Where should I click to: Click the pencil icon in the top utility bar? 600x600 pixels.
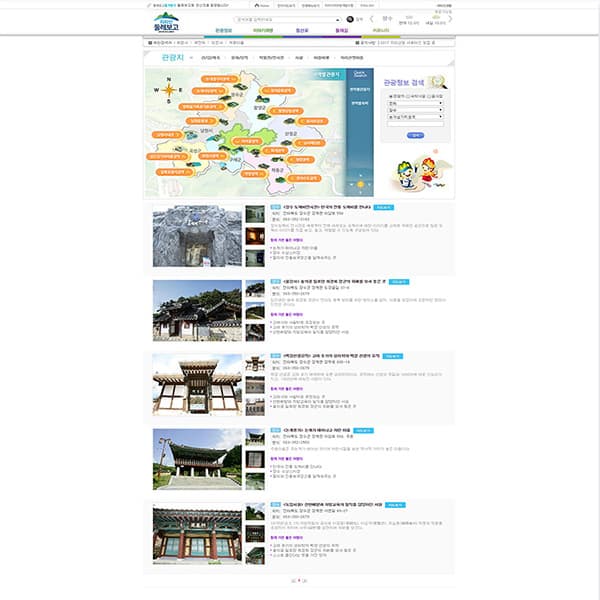tap(149, 5)
